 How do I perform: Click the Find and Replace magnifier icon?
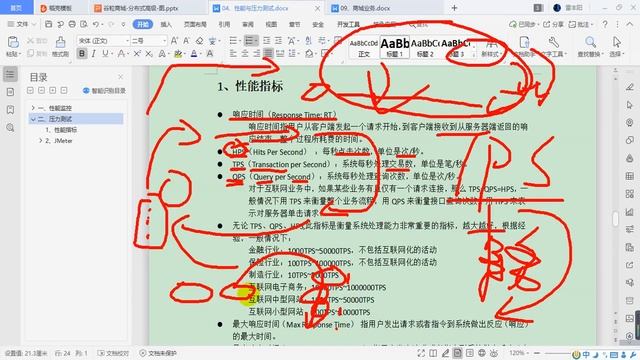590,42
